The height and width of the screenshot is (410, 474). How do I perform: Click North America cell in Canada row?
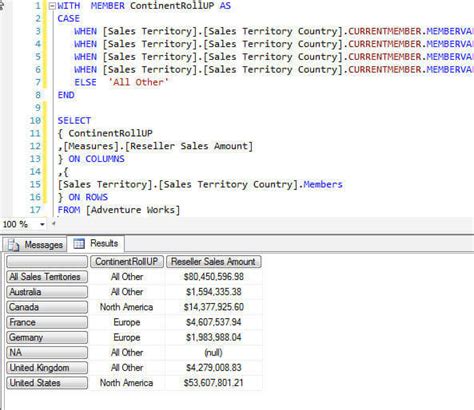coord(127,307)
